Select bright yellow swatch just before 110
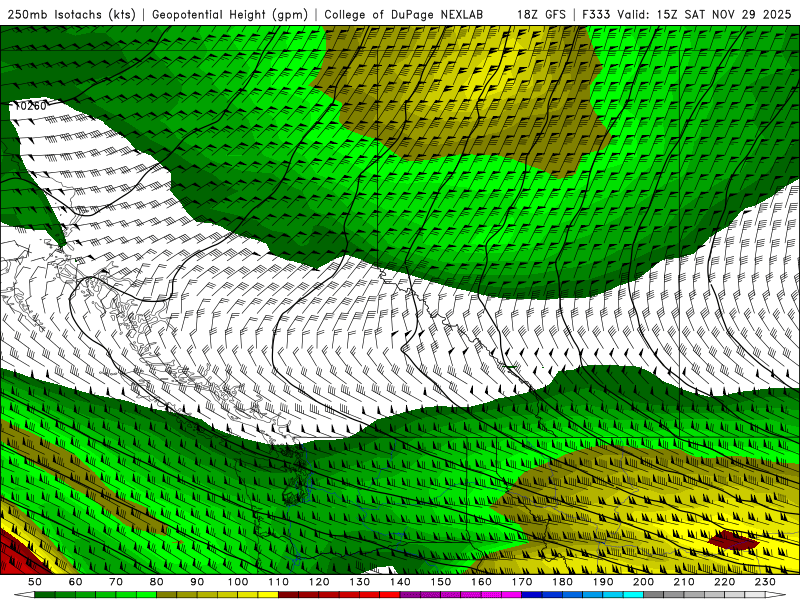Screen dimensions: 800x600 [268, 595]
